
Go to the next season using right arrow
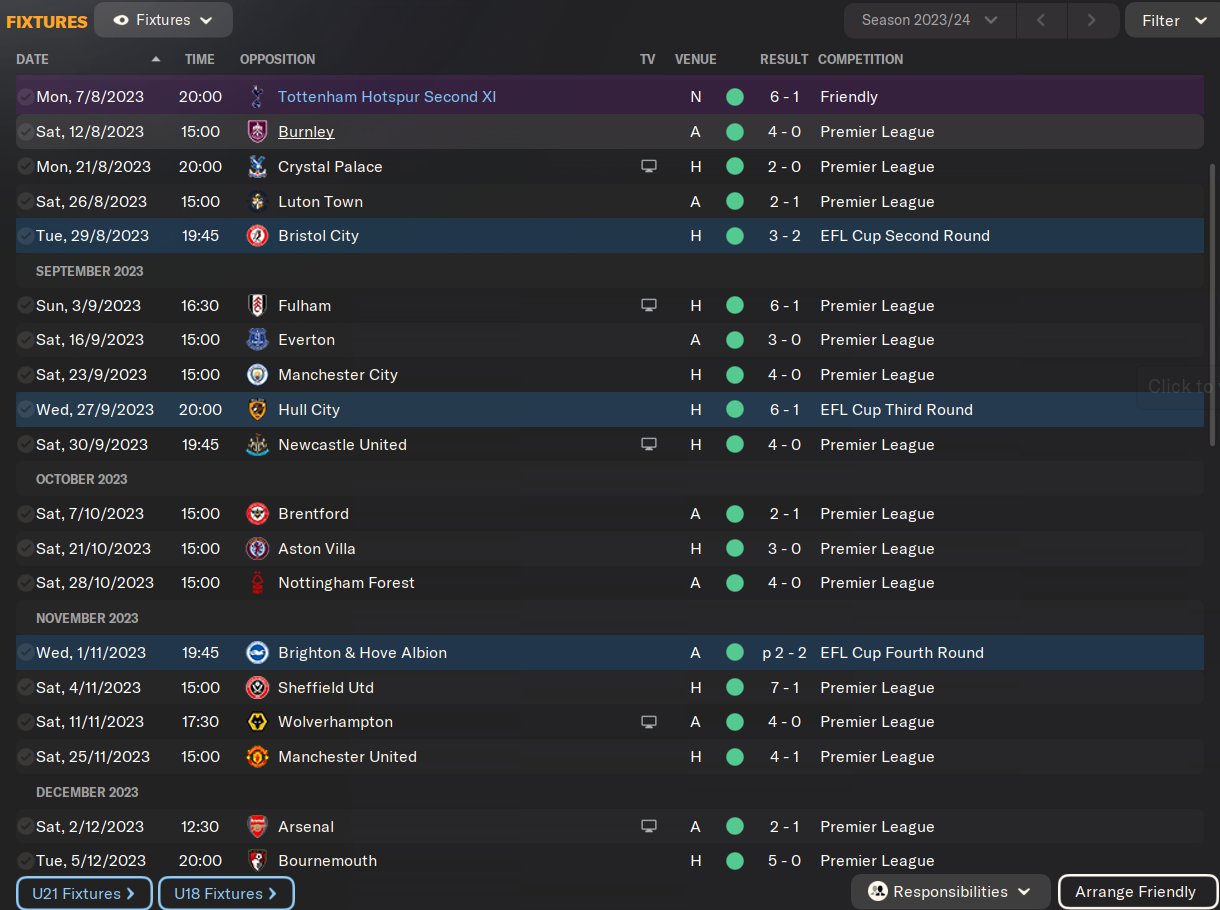(x=1091, y=20)
